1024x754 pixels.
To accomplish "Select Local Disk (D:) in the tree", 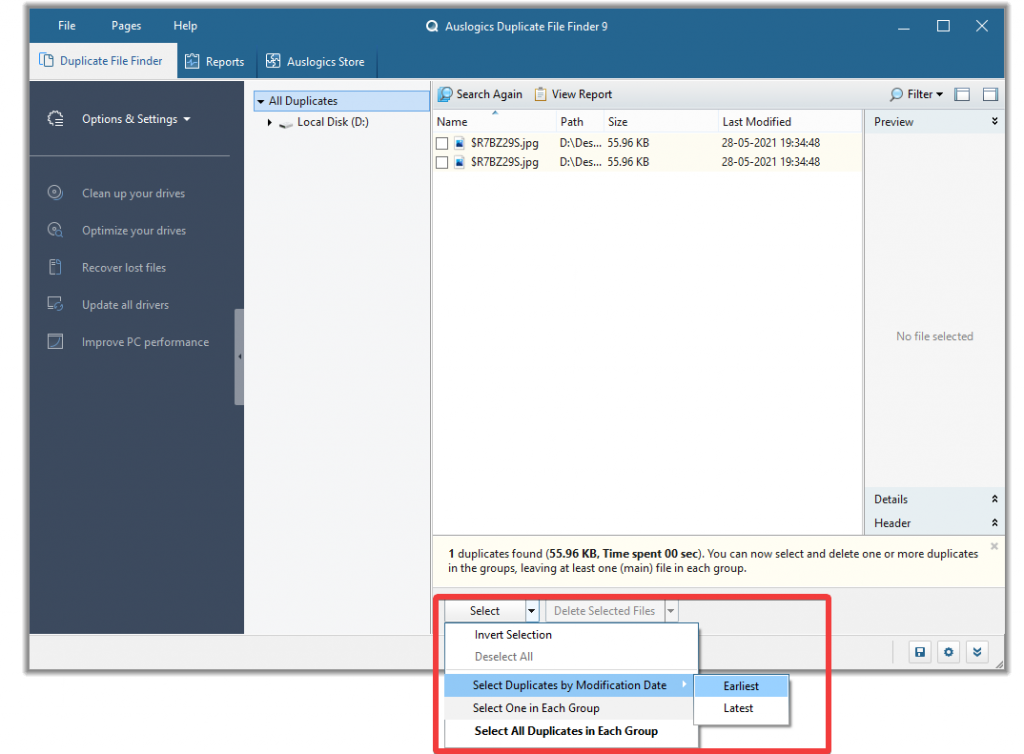I will pyautogui.click(x=332, y=122).
